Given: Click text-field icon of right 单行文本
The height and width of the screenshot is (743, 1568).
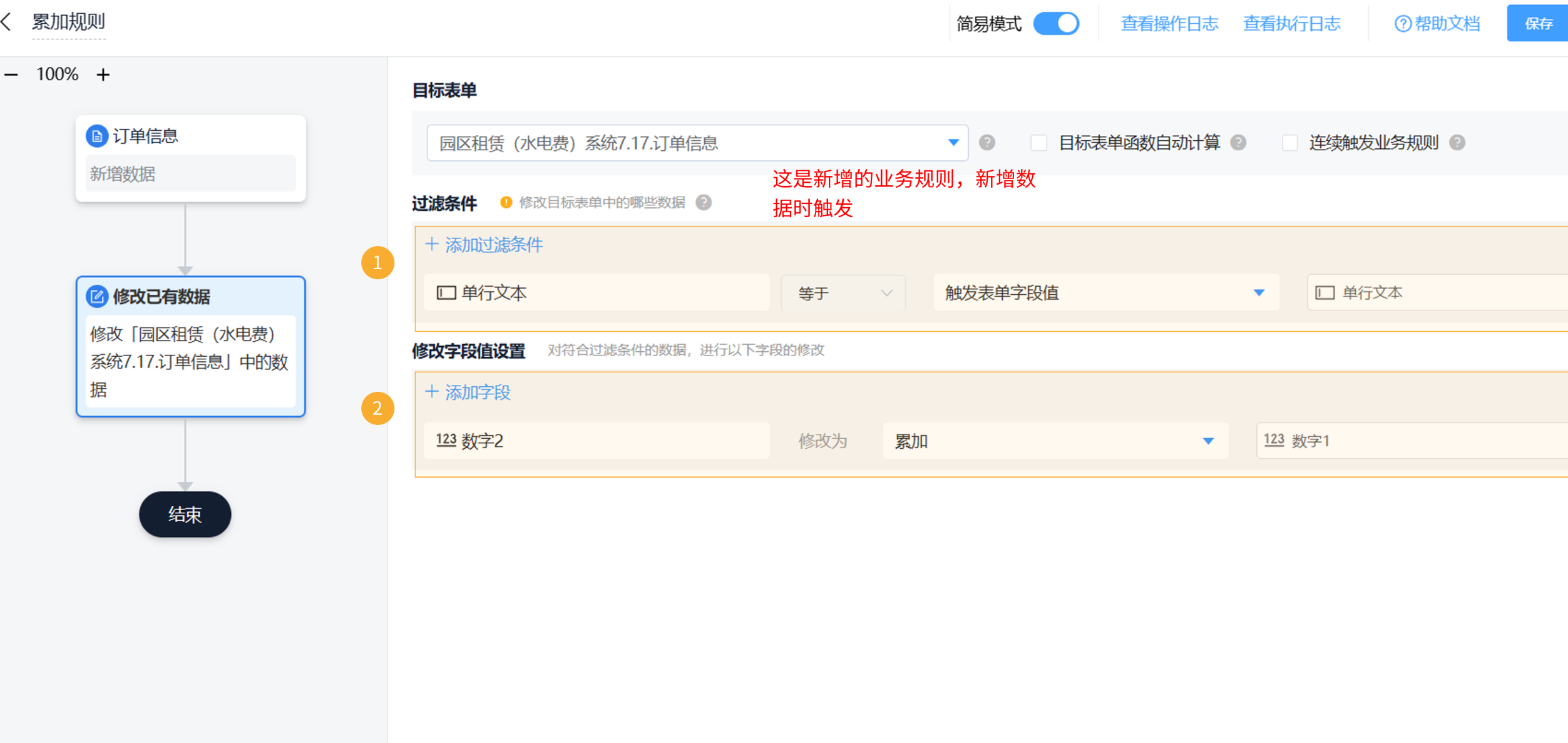Looking at the screenshot, I should 1325,292.
